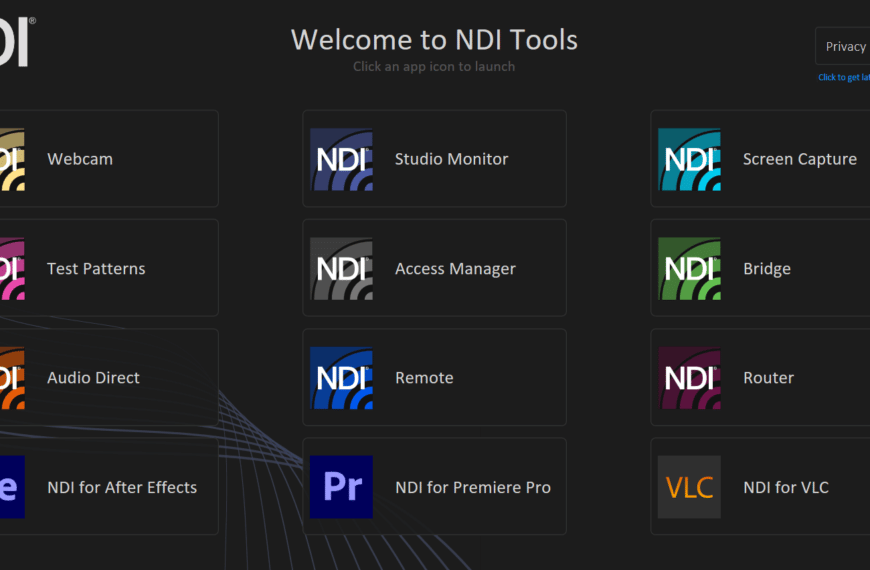This screenshot has height=570, width=870.
Task: Click the orange Audio Direct icon
Action: tap(12, 378)
